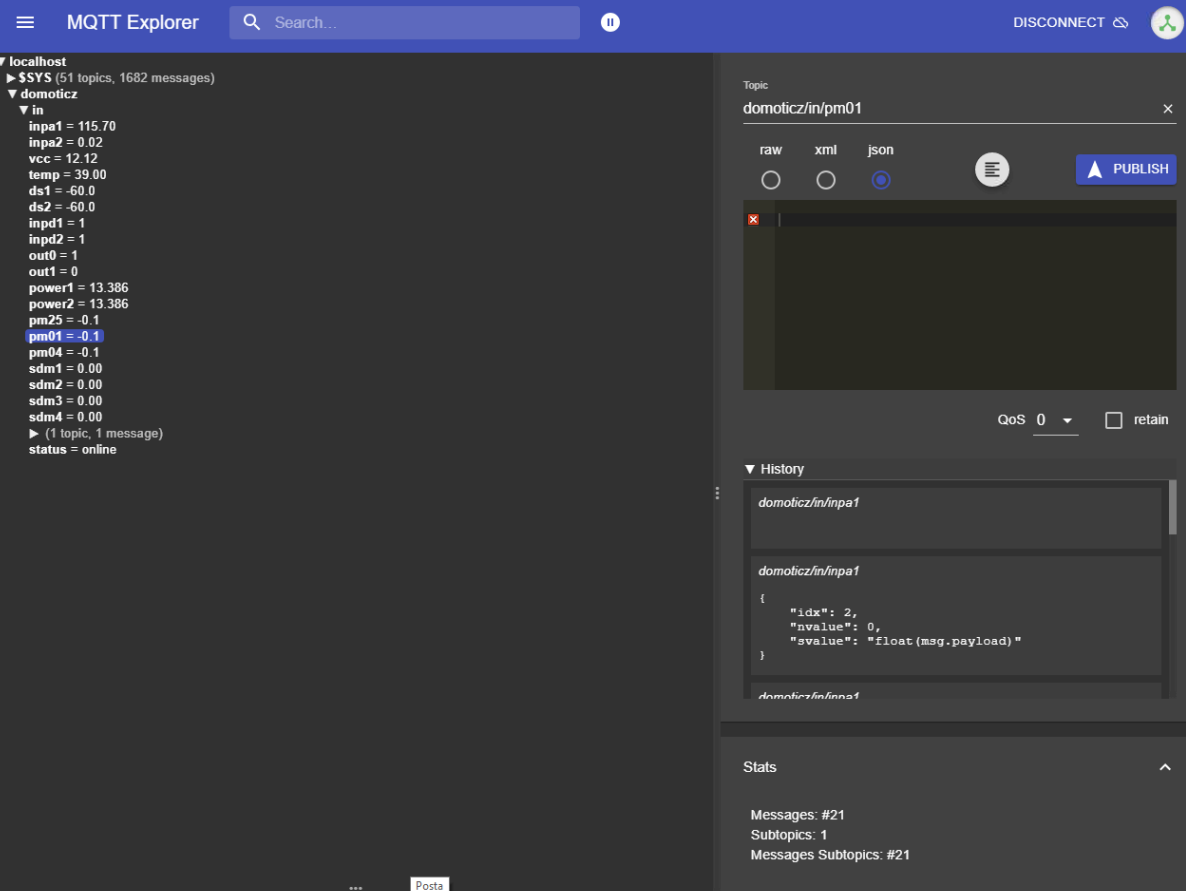Select topic pm04 = -0.1

tap(64, 352)
